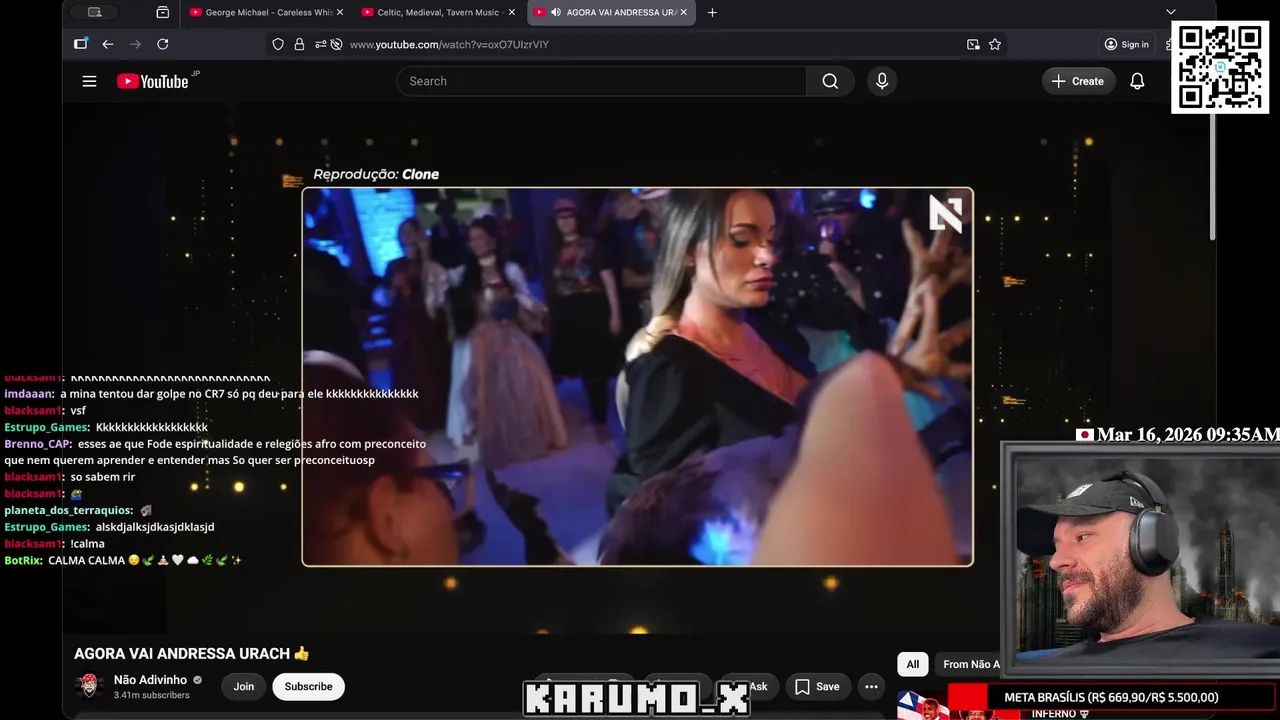Open a new browser tab
The image size is (1280, 720).
pos(712,12)
